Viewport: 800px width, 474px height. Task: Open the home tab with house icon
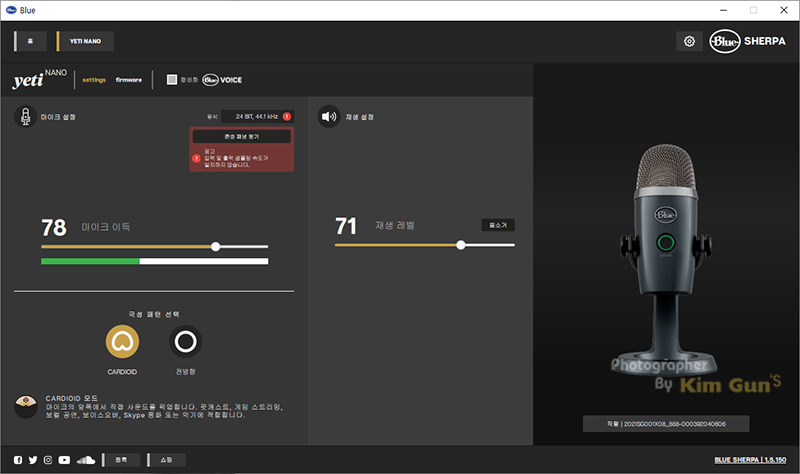point(31,41)
